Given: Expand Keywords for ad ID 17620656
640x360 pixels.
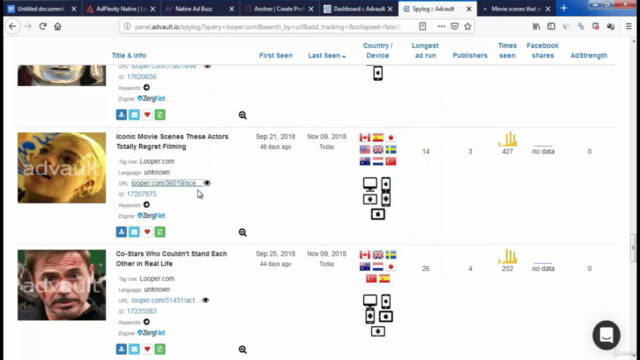Looking at the screenshot, I should [x=147, y=87].
